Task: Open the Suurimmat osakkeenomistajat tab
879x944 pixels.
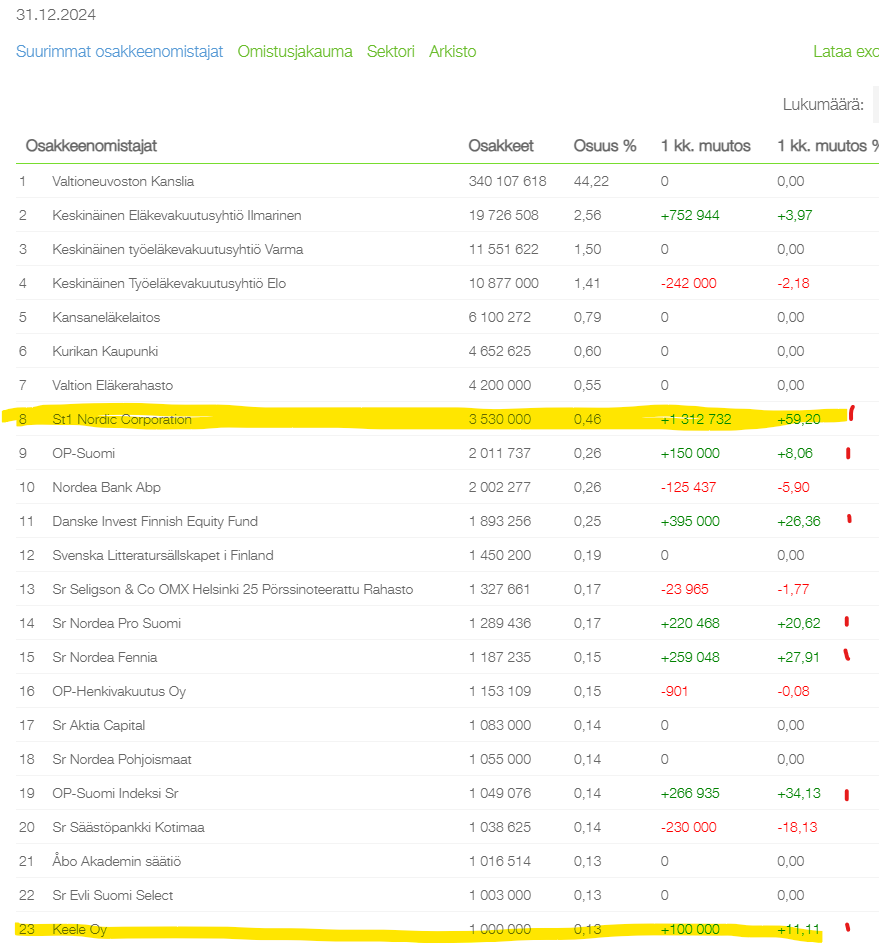Action: coord(119,52)
